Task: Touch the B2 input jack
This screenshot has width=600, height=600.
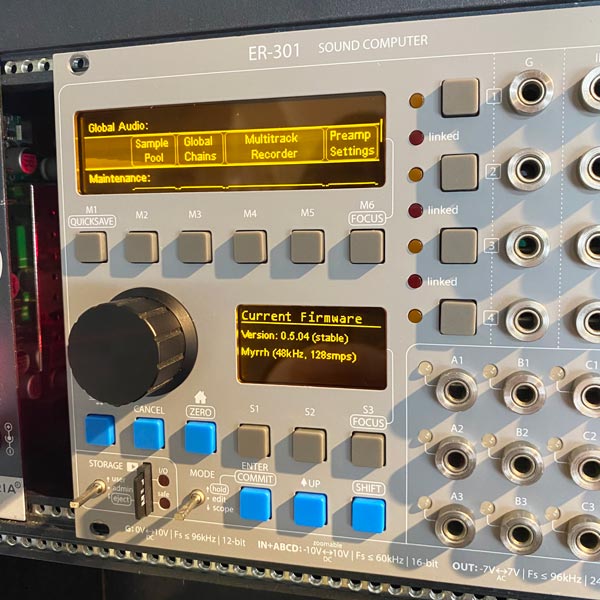Action: pyautogui.click(x=522, y=463)
